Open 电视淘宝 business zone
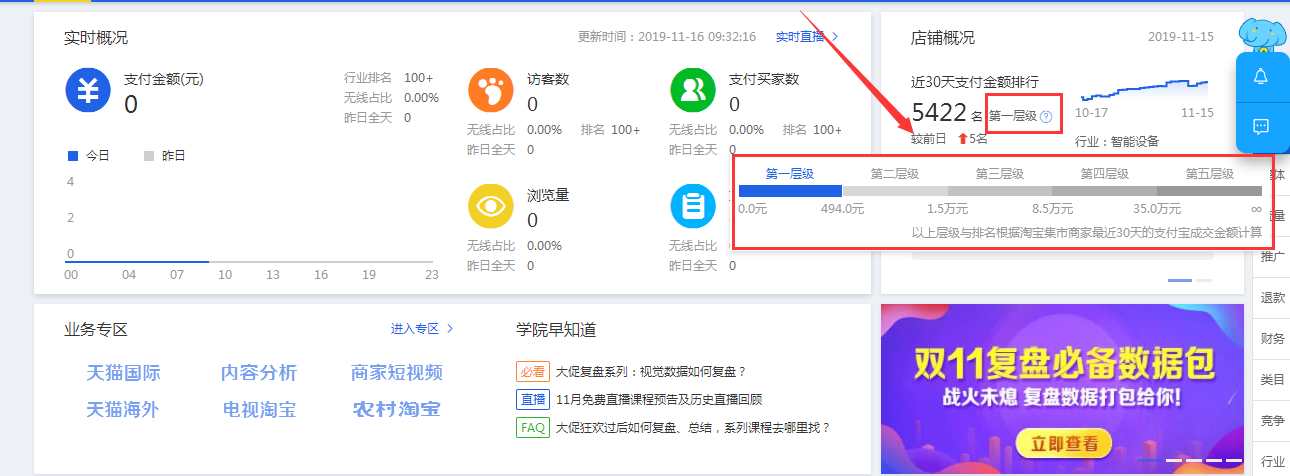Image resolution: width=1290 pixels, height=476 pixels. tap(259, 409)
